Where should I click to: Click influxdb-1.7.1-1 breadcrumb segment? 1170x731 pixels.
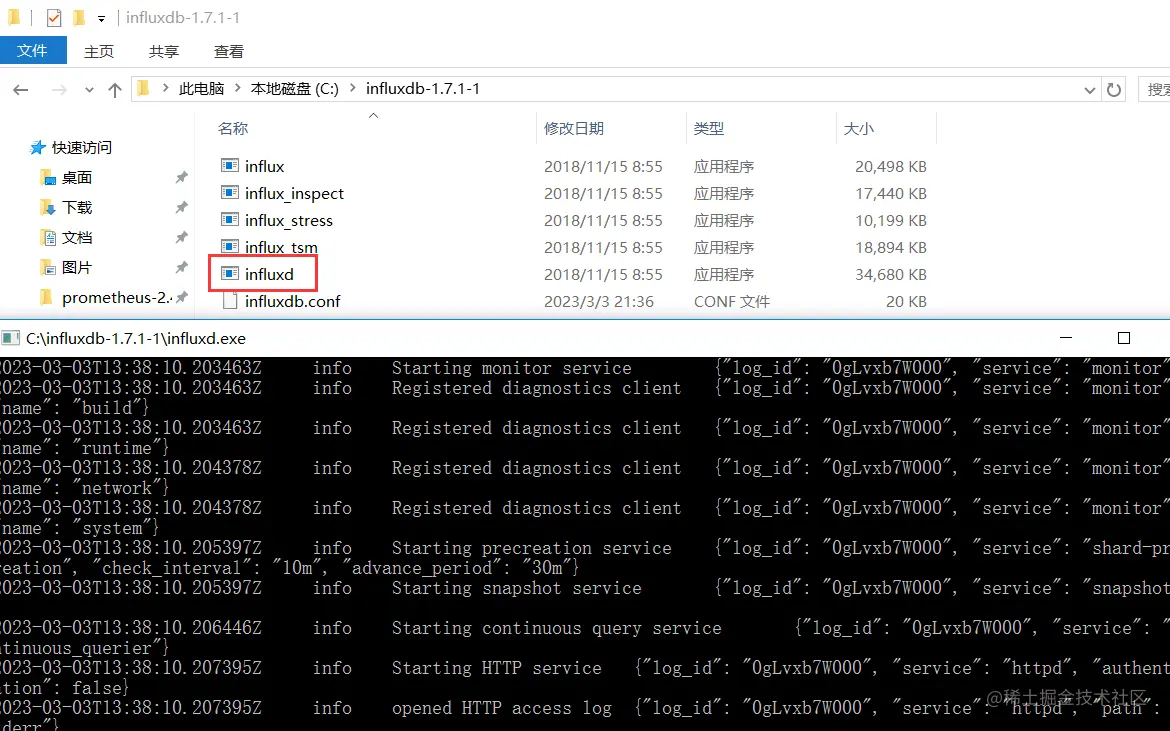(422, 89)
